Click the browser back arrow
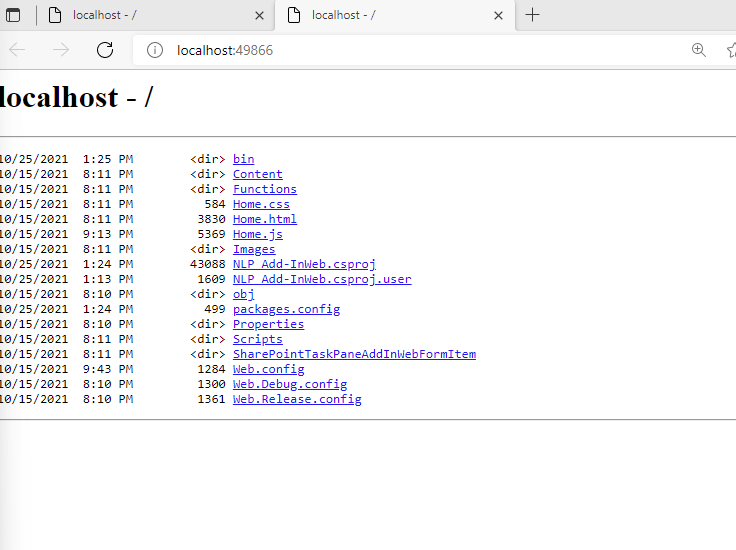The image size is (736, 550). tap(17, 50)
